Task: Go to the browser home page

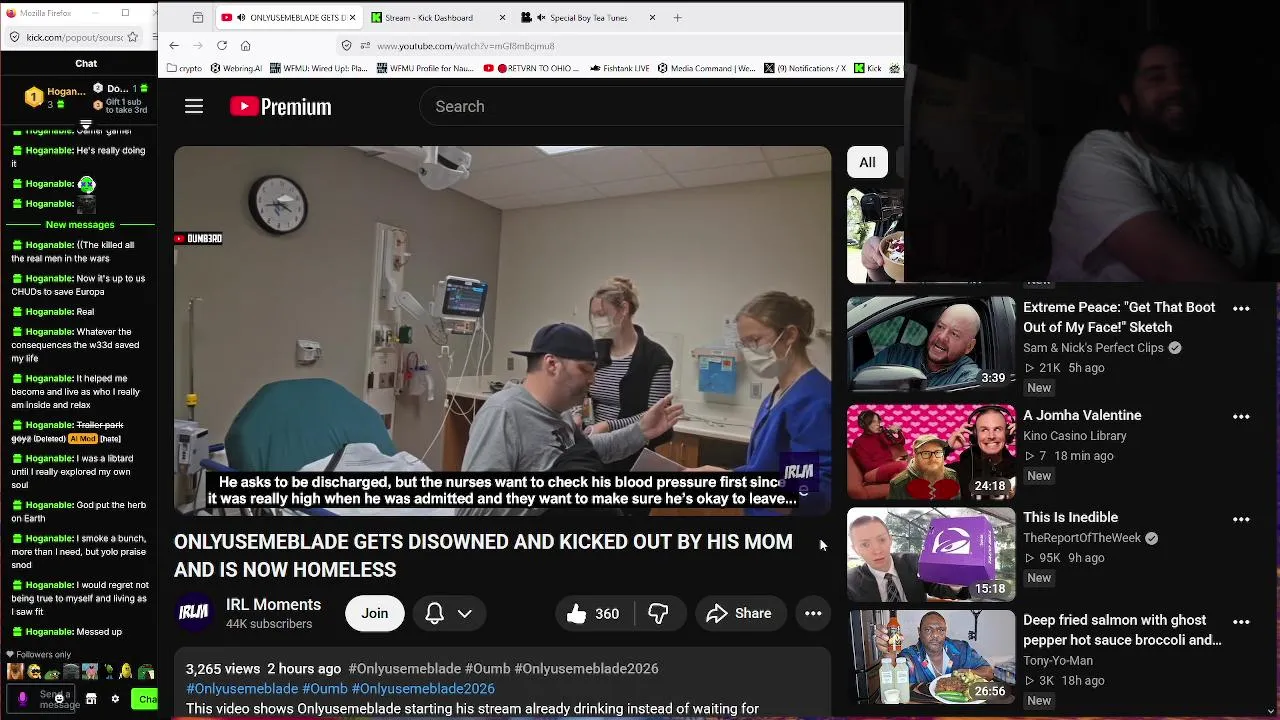Action: [x=246, y=45]
